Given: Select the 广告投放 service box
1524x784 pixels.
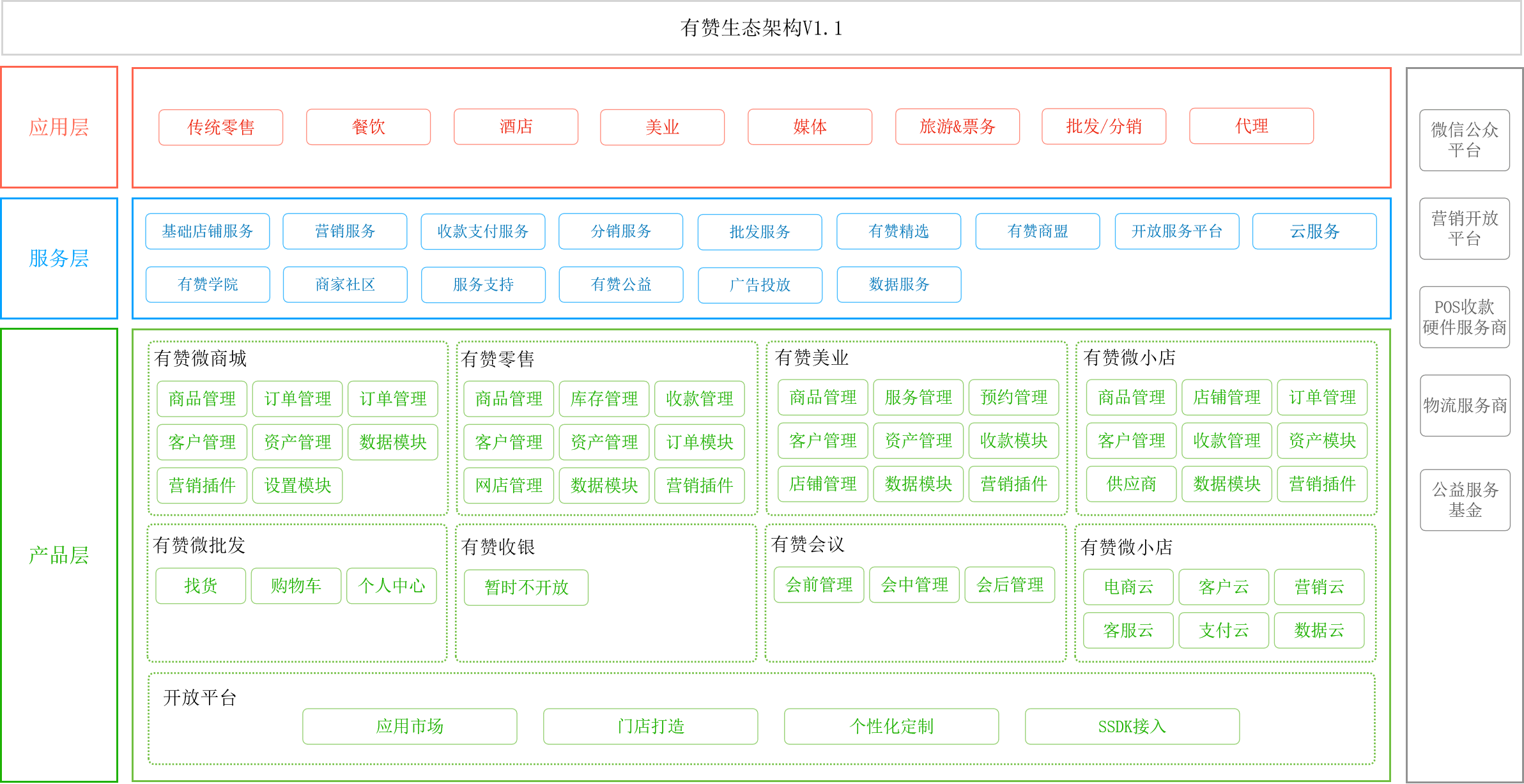Looking at the screenshot, I should click(x=760, y=285).
